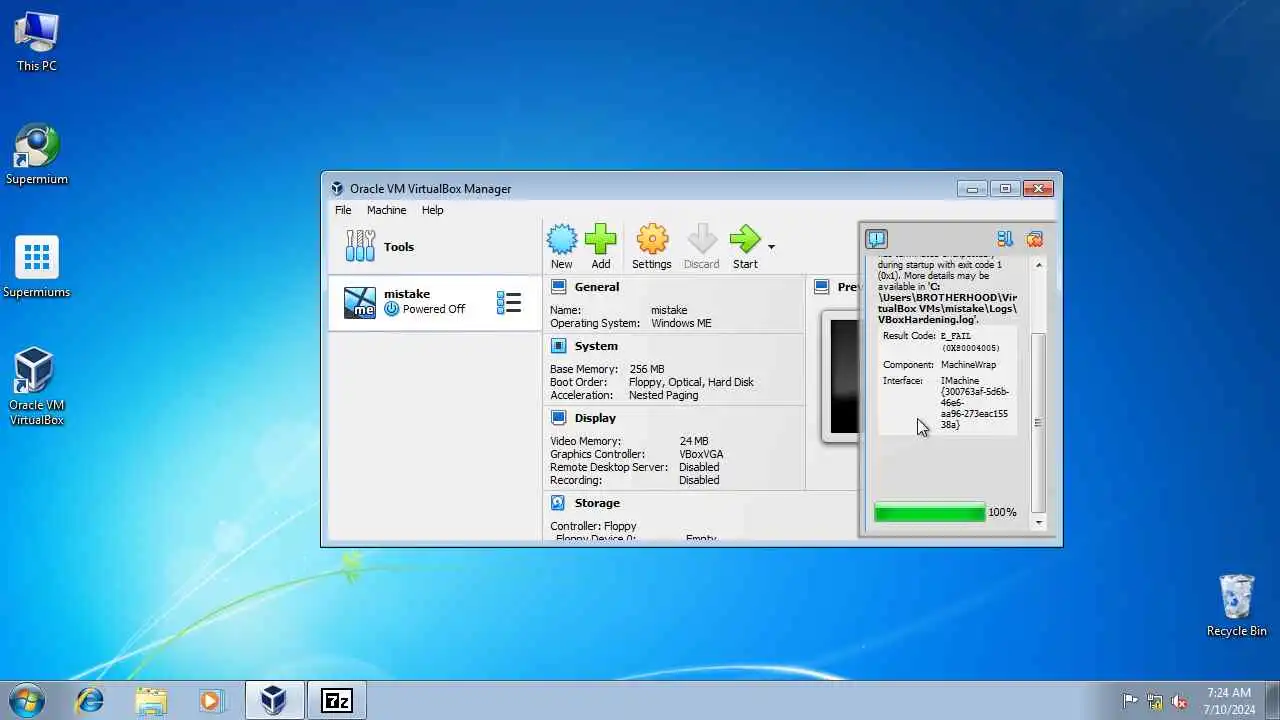Viewport: 1280px width, 720px height.
Task: Click the Storage section header
Action: (x=597, y=503)
